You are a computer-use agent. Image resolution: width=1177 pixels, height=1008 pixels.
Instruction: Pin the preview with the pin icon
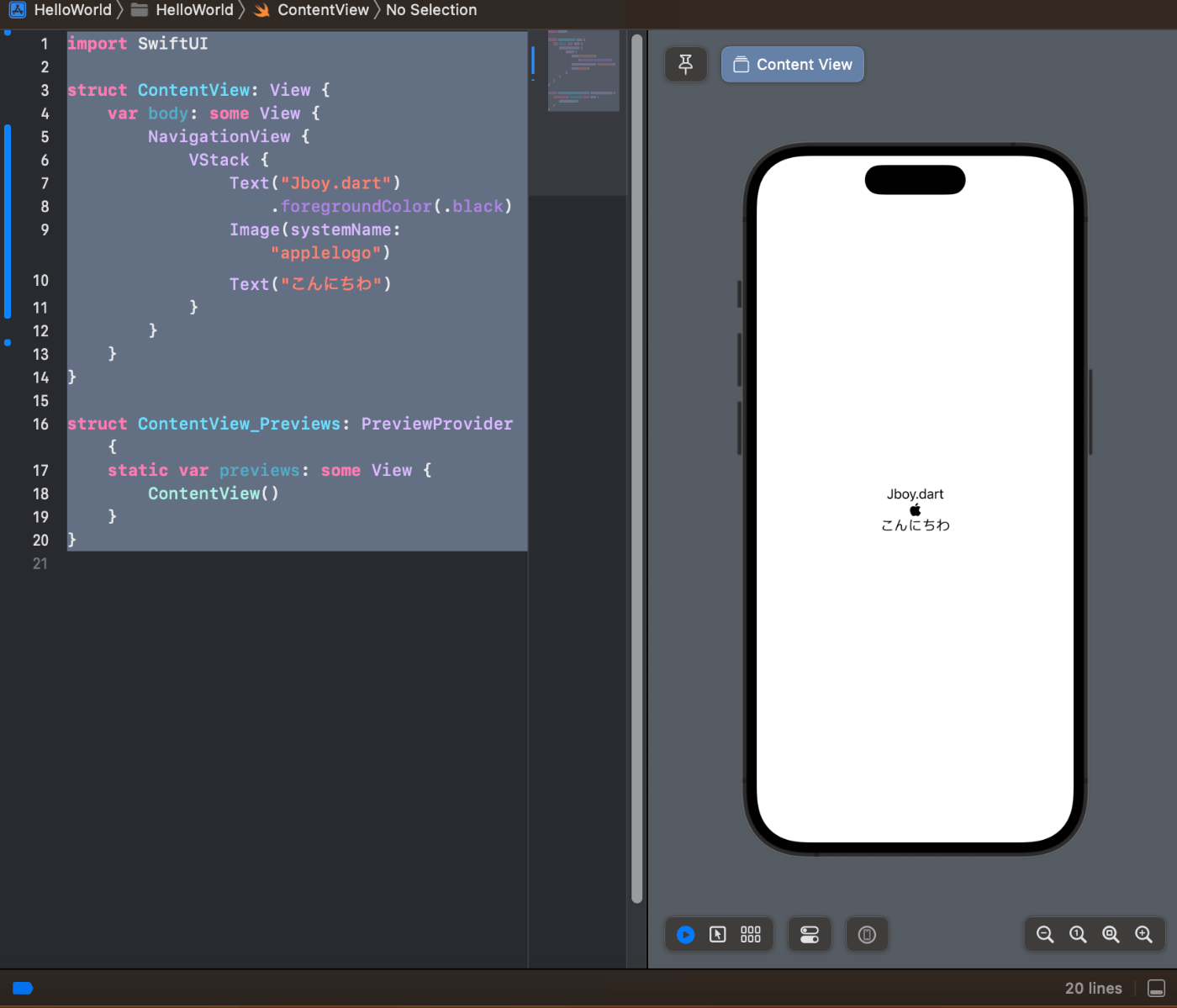pos(686,65)
